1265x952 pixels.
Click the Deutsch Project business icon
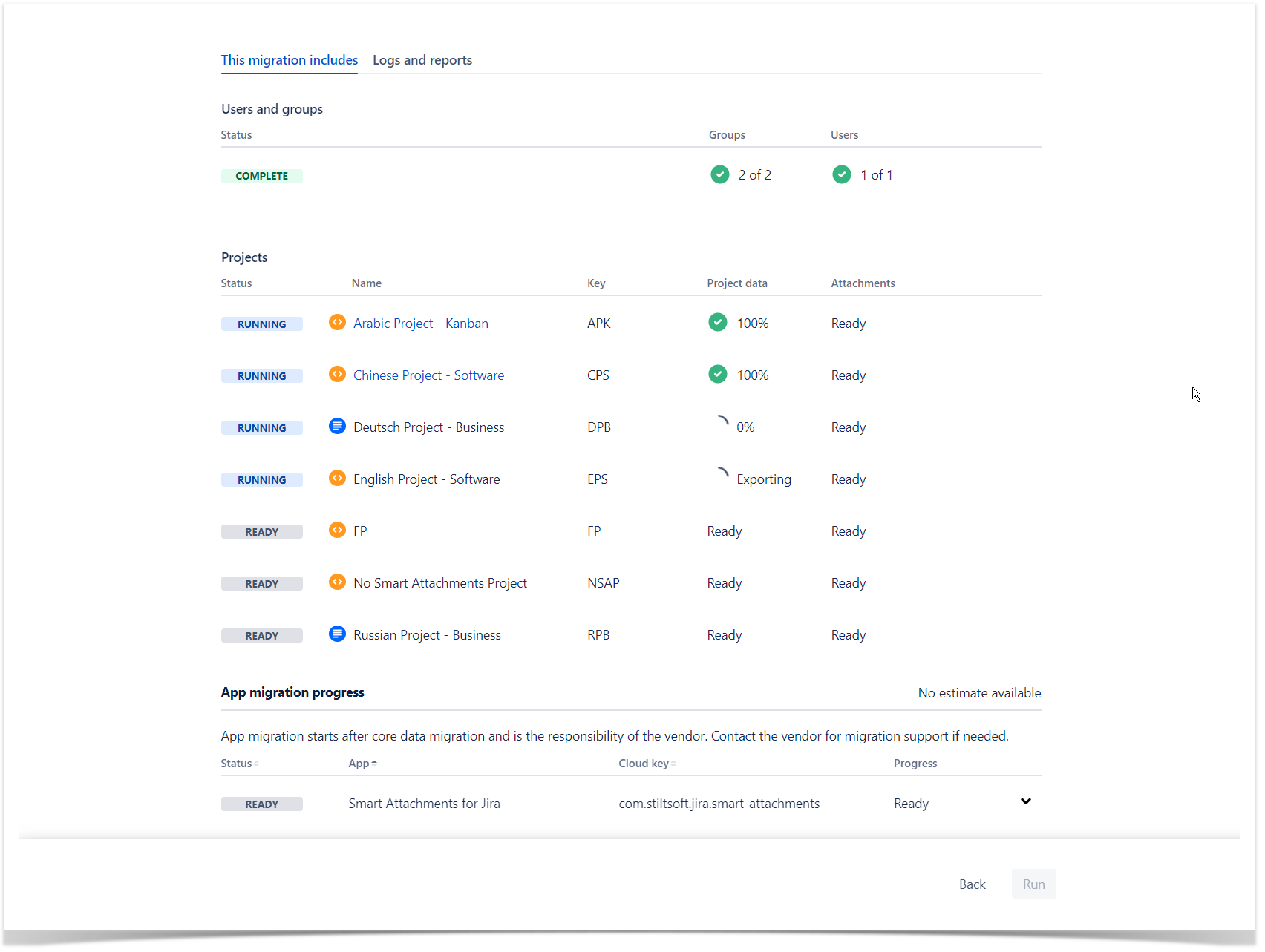337,426
